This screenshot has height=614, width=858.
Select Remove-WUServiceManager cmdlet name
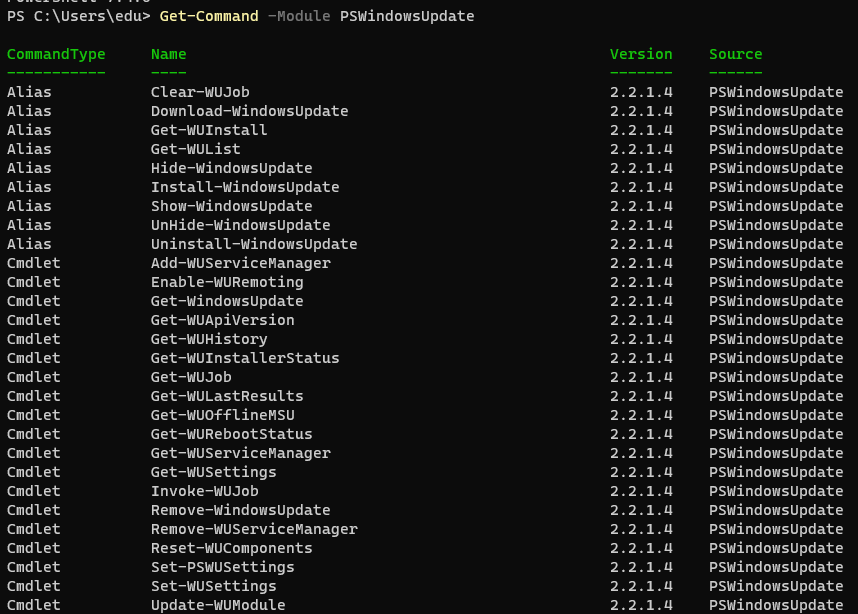point(254,529)
